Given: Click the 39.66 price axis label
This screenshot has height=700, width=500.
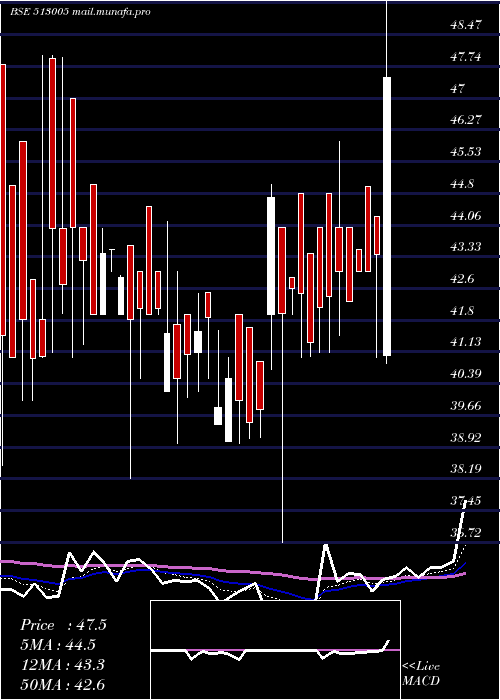Looking at the screenshot, I should click(x=466, y=406).
